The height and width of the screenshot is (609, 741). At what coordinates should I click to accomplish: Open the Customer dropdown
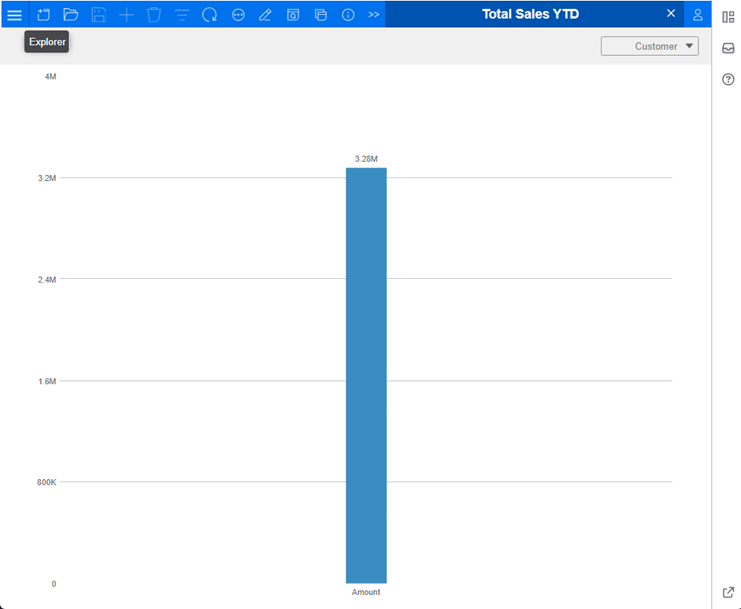[649, 46]
